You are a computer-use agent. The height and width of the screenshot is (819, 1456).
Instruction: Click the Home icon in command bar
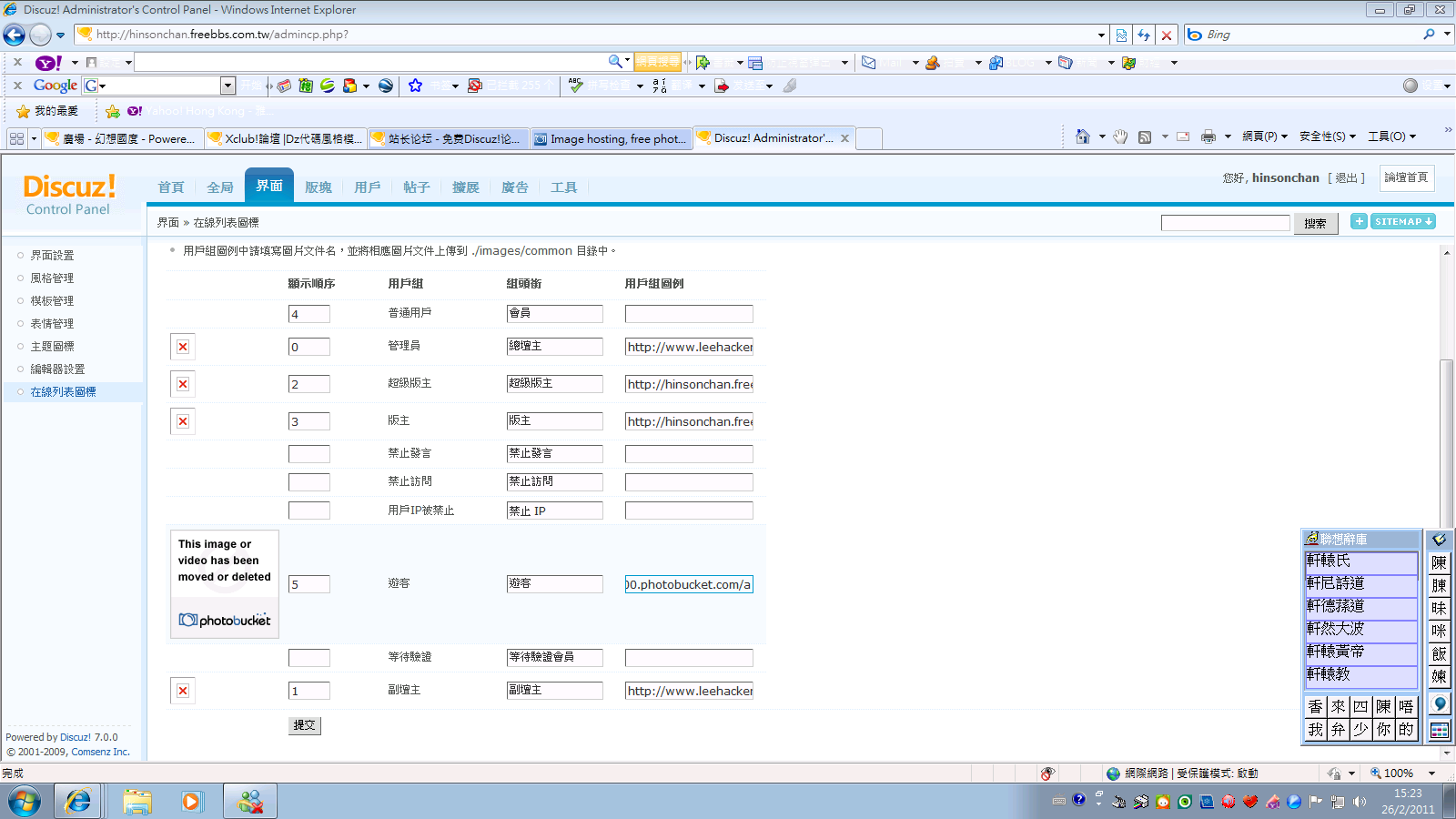(x=1082, y=136)
